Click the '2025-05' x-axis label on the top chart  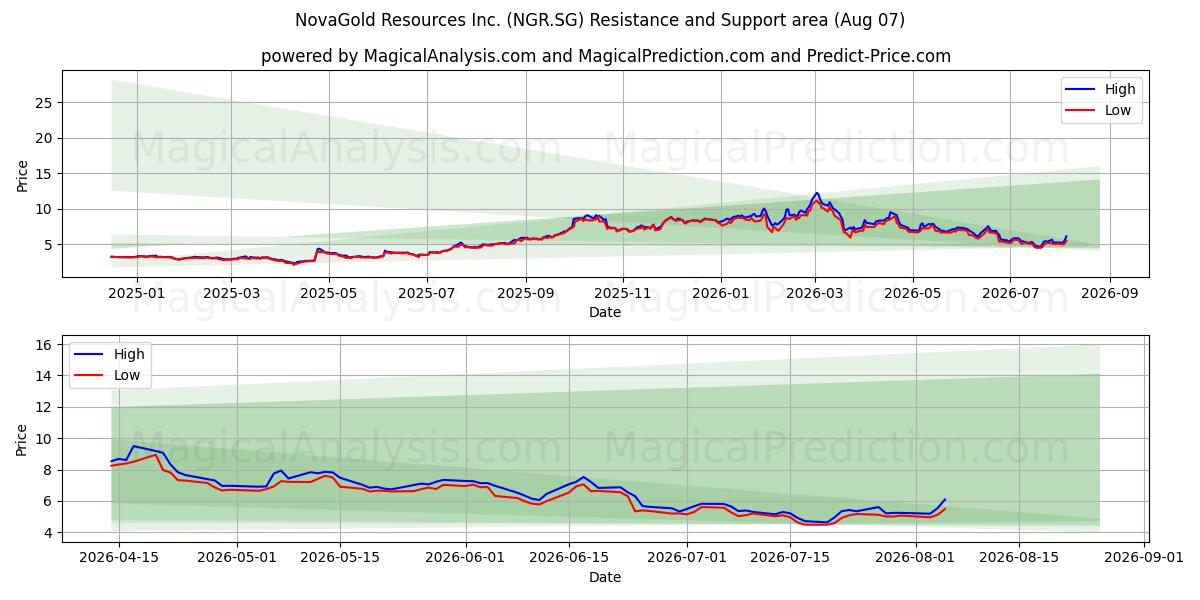coord(330,293)
